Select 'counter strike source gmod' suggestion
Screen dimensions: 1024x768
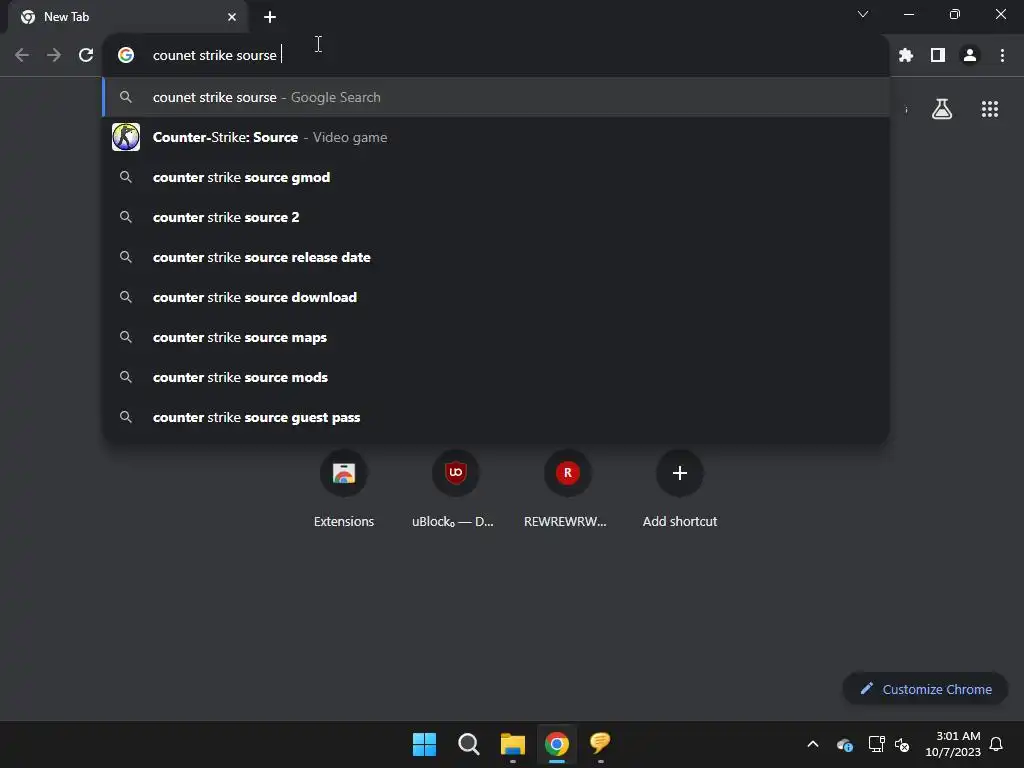coord(496,178)
